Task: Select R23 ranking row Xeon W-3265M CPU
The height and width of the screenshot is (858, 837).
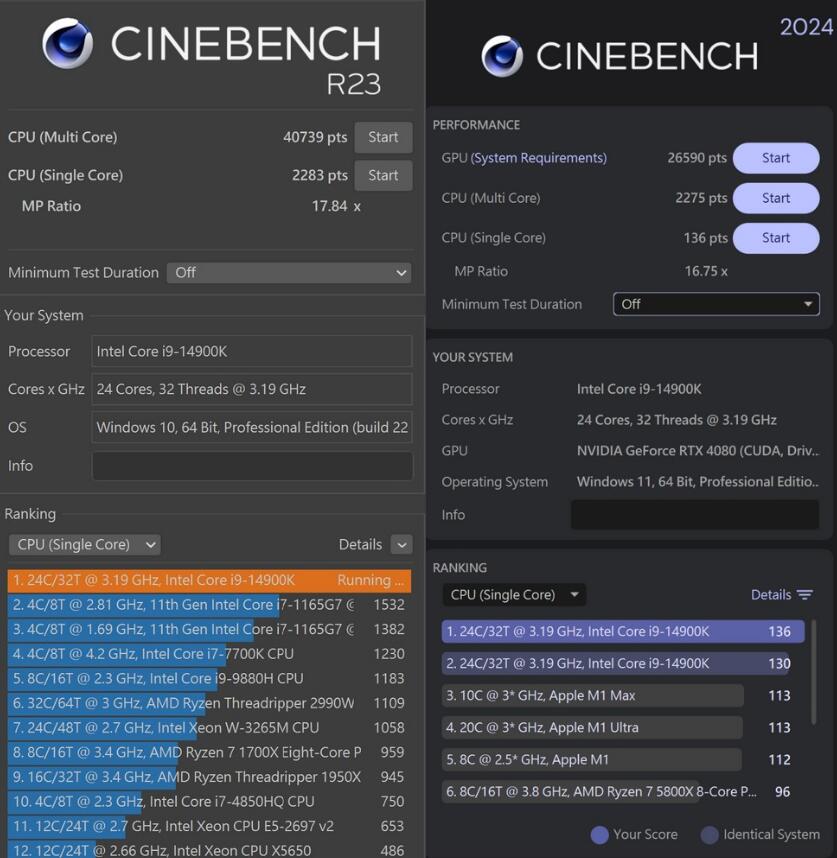Action: coord(210,728)
